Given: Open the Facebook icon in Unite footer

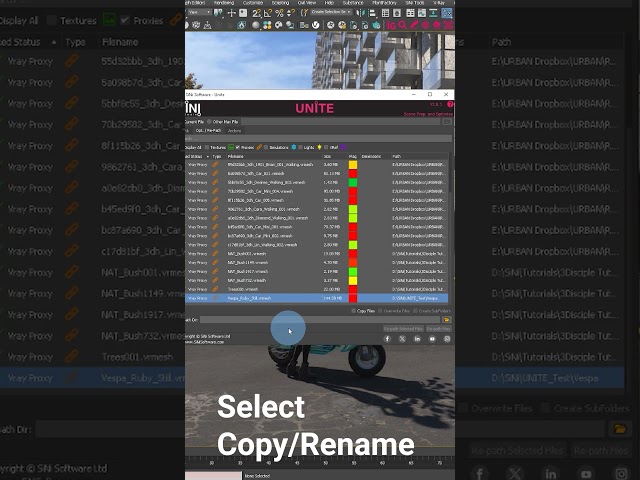Looking at the screenshot, I should pyautogui.click(x=387, y=339).
